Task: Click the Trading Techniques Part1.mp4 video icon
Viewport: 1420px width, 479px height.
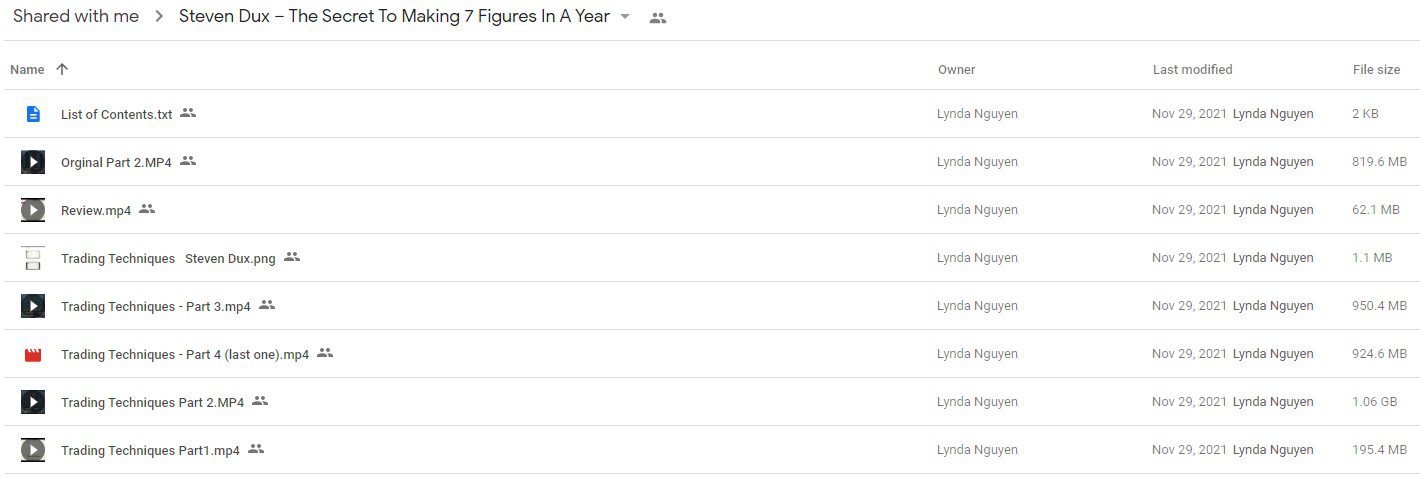Action: [33, 450]
